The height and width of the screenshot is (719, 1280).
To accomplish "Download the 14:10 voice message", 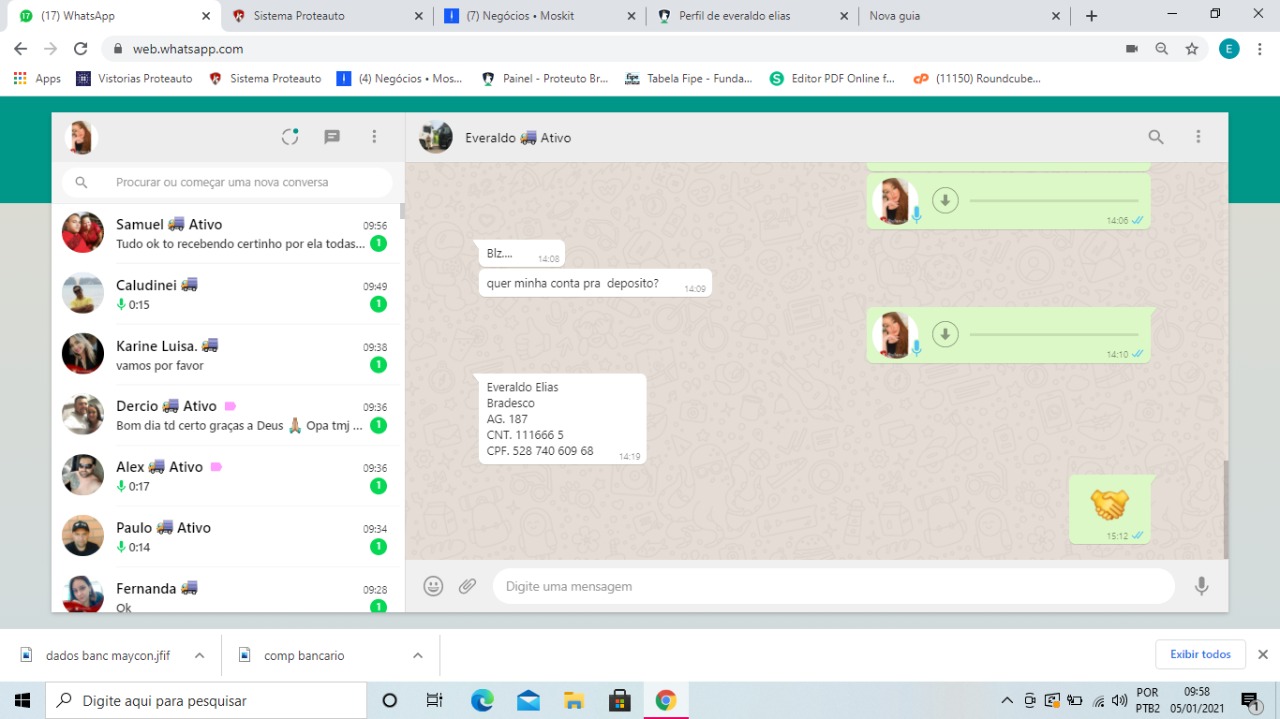I will point(945,334).
